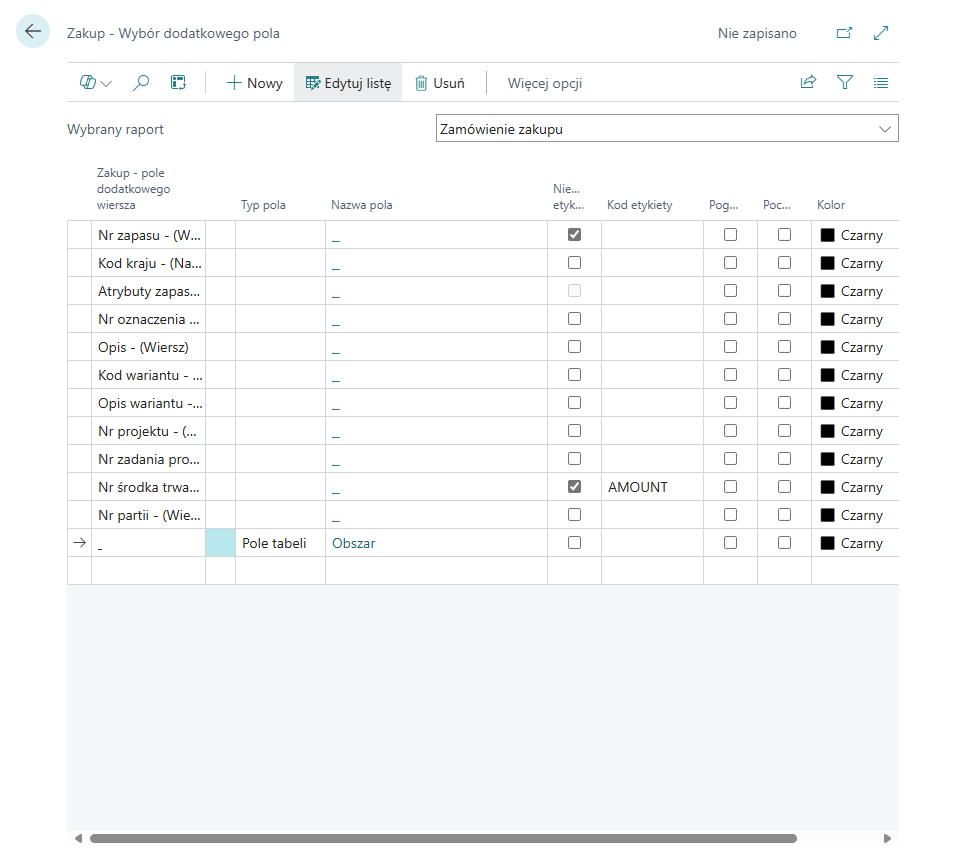Click the Nowy button
The width and height of the screenshot is (965, 866).
tap(254, 83)
